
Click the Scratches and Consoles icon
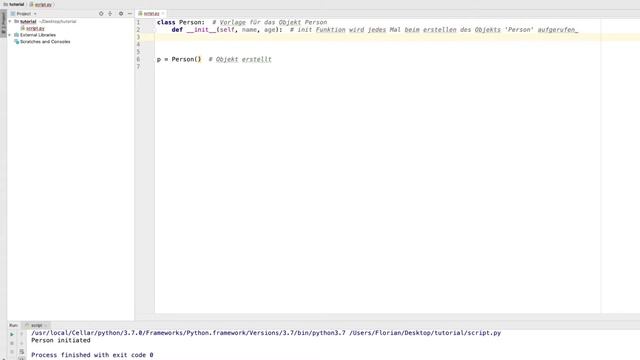(17, 42)
